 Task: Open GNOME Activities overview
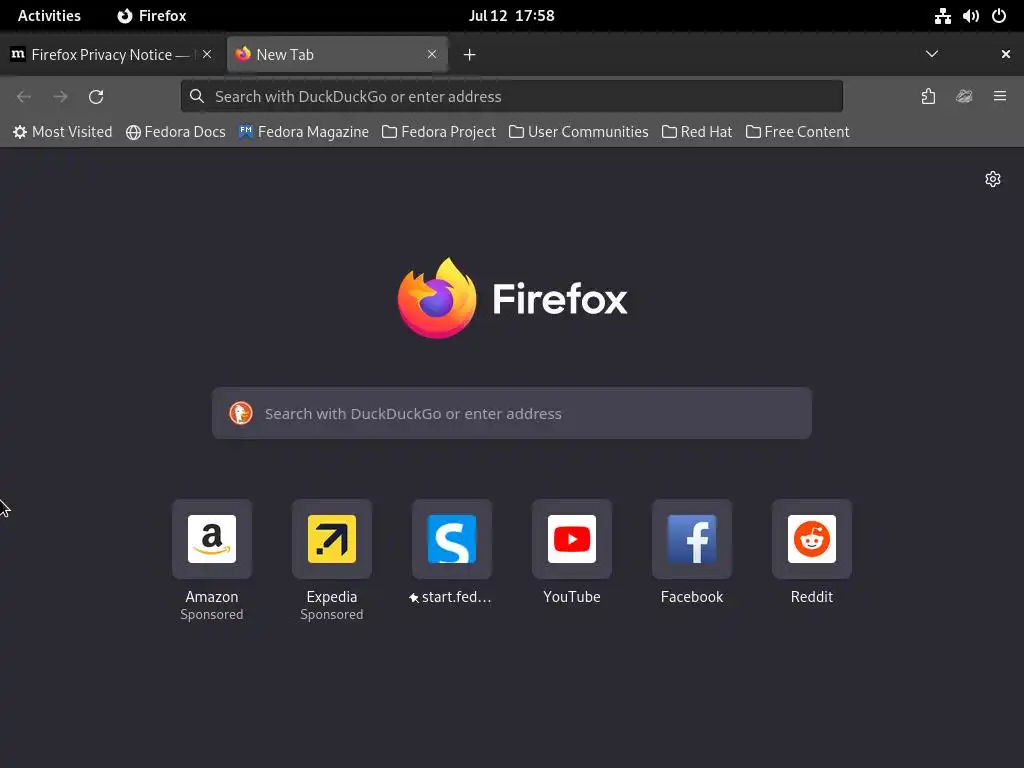pos(49,16)
